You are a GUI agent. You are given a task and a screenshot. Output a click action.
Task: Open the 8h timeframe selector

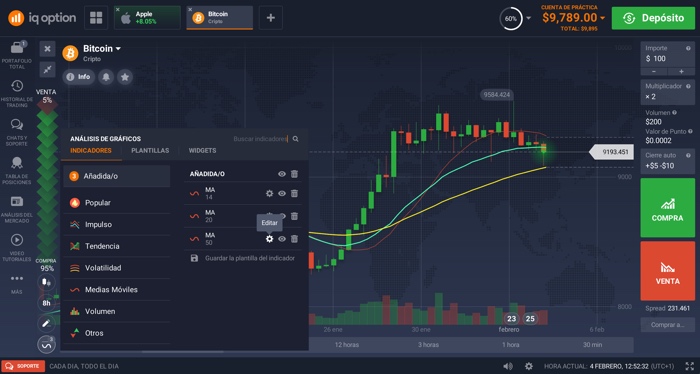pos(46,303)
